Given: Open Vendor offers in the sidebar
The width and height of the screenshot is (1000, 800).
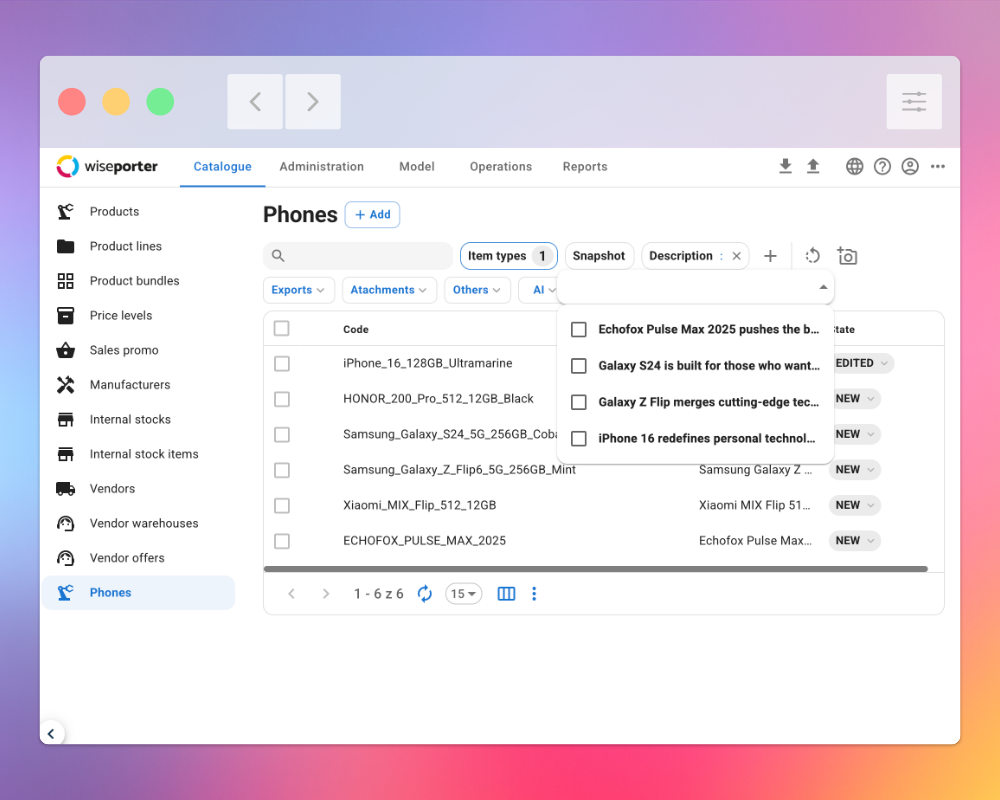Looking at the screenshot, I should pos(138,558).
